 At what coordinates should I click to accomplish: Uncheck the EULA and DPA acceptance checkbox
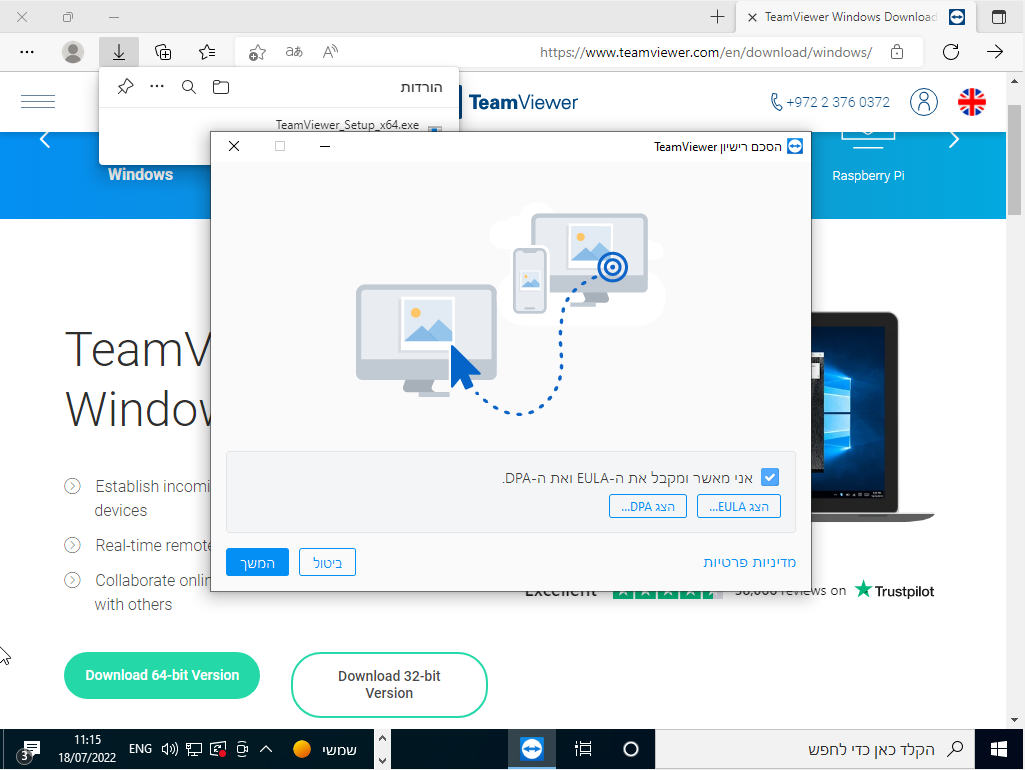click(x=770, y=477)
